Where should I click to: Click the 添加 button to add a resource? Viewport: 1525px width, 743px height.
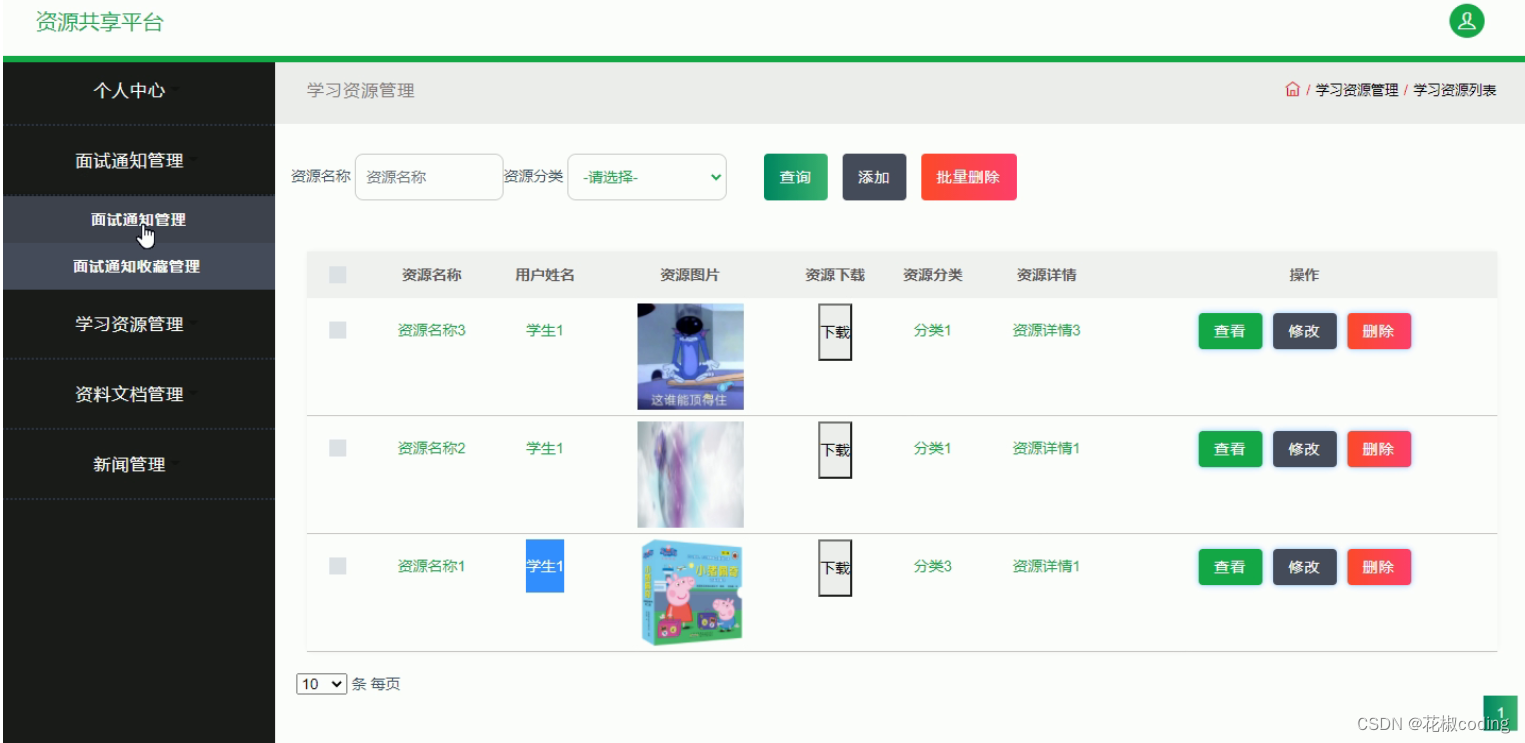(873, 177)
